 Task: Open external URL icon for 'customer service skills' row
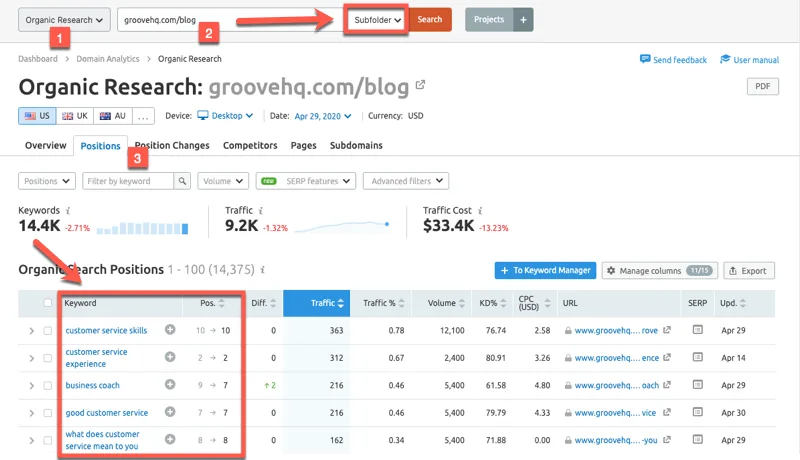(x=666, y=330)
